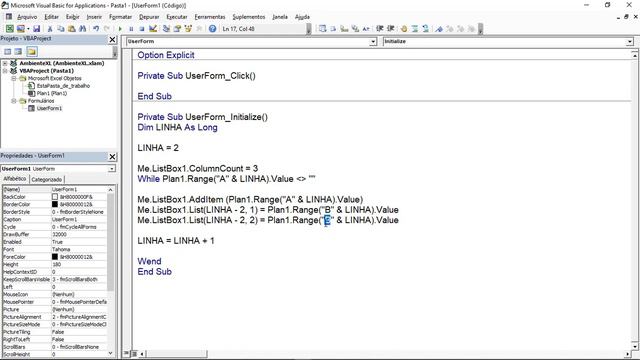Toggle breakpoint with the hand icon
This screenshot has height=360, width=640.
pyautogui.click(x=404, y=29)
